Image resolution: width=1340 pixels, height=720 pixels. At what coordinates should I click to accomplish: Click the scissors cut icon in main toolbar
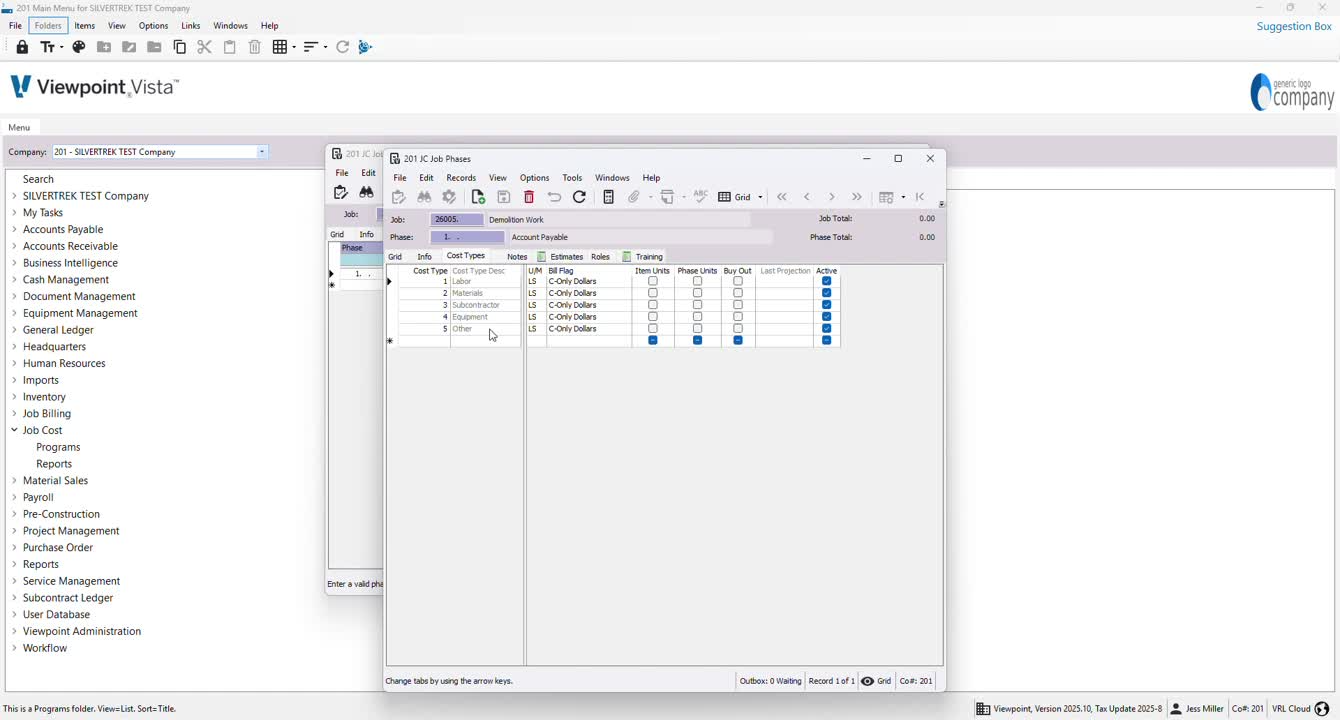pos(205,47)
